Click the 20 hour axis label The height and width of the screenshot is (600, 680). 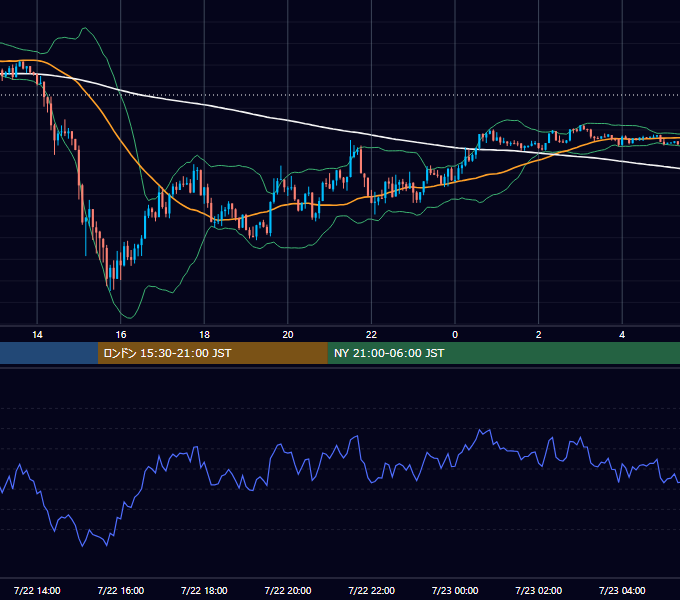pyautogui.click(x=288, y=335)
